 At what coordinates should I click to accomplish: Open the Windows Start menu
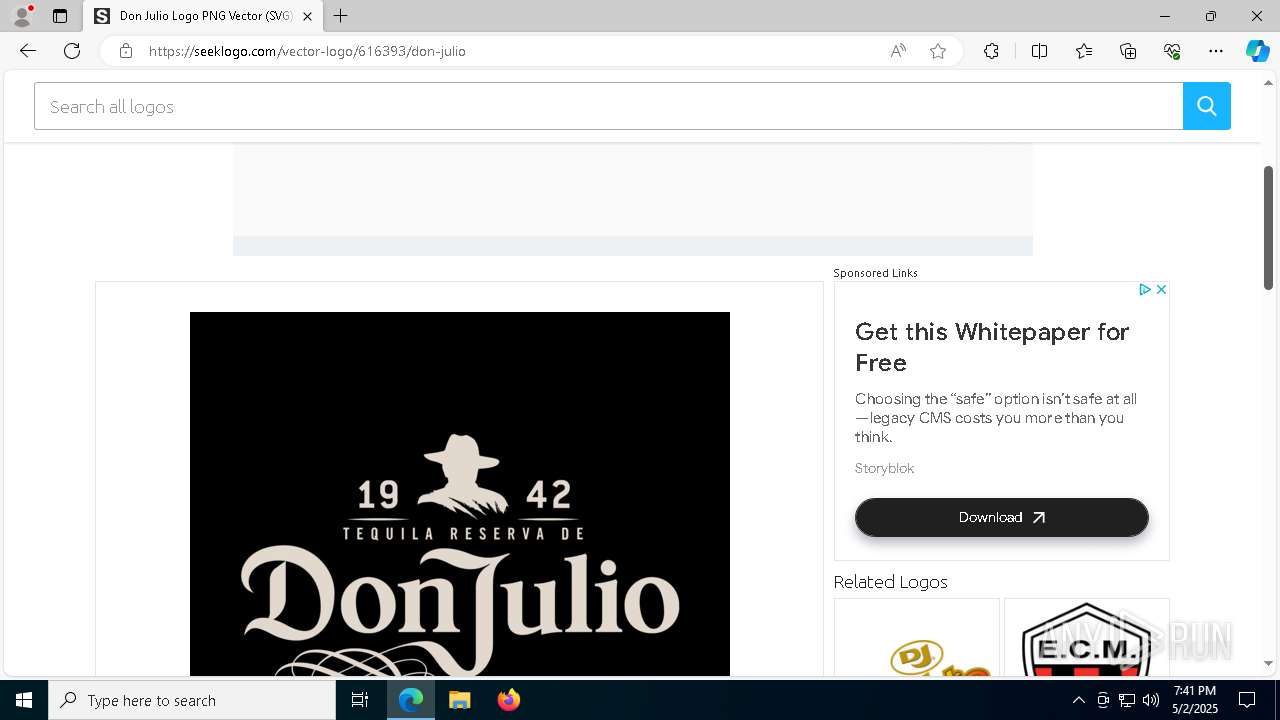pos(24,700)
